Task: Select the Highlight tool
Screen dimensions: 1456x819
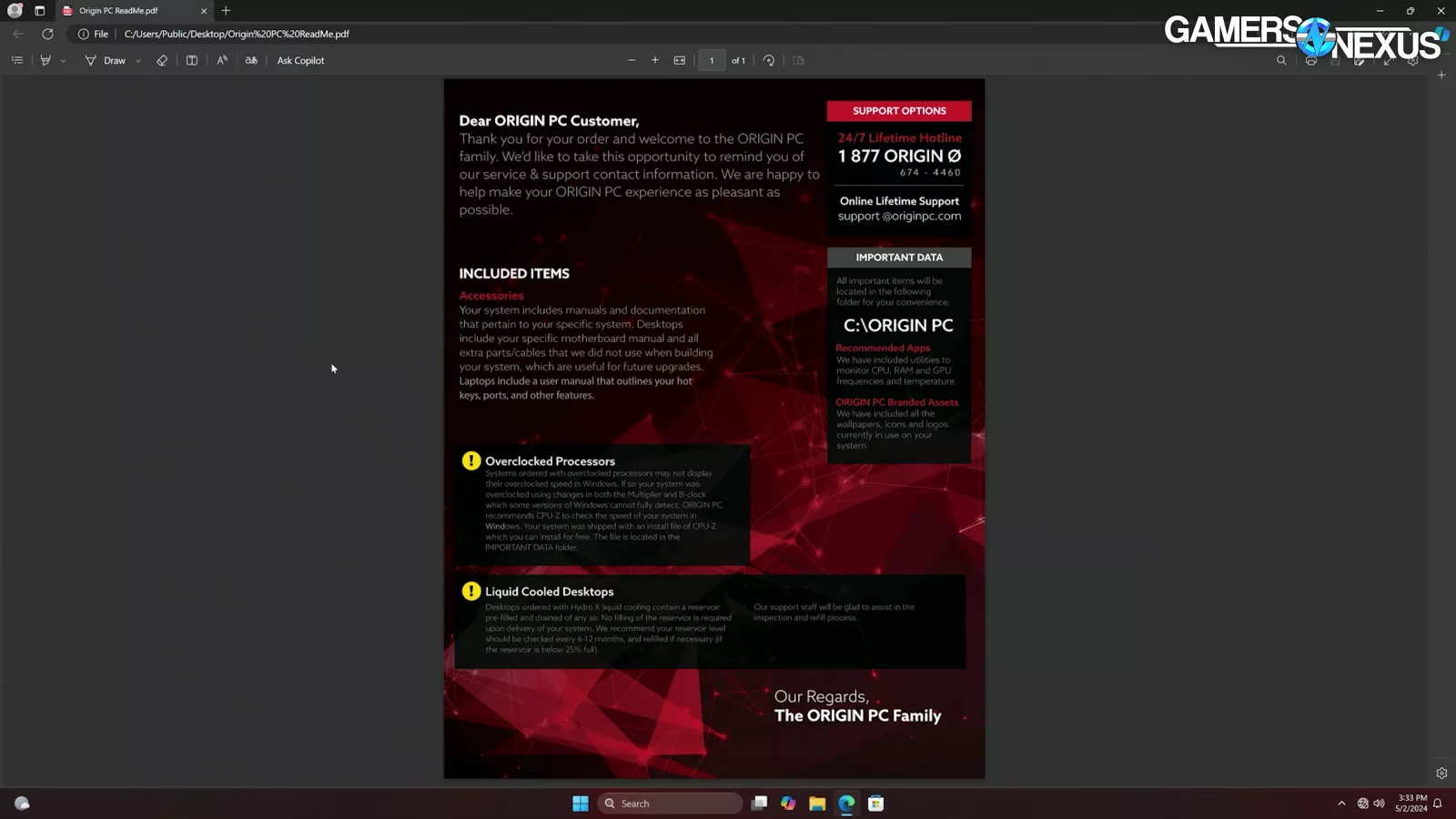Action: (45, 60)
